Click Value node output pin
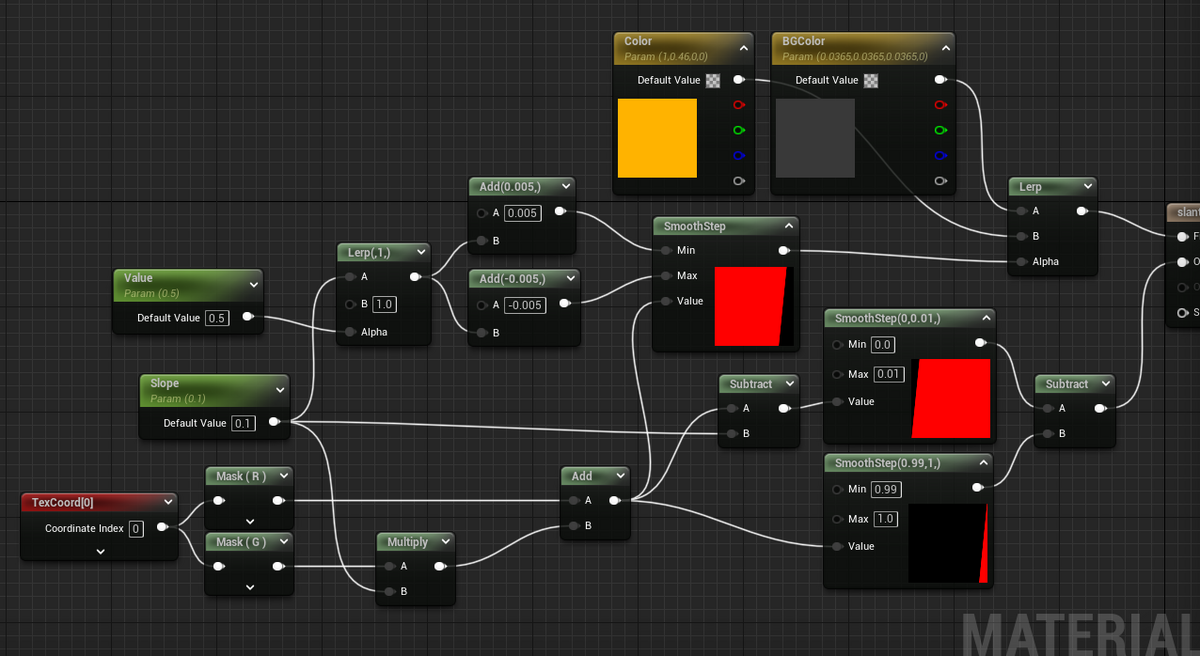 tap(247, 317)
